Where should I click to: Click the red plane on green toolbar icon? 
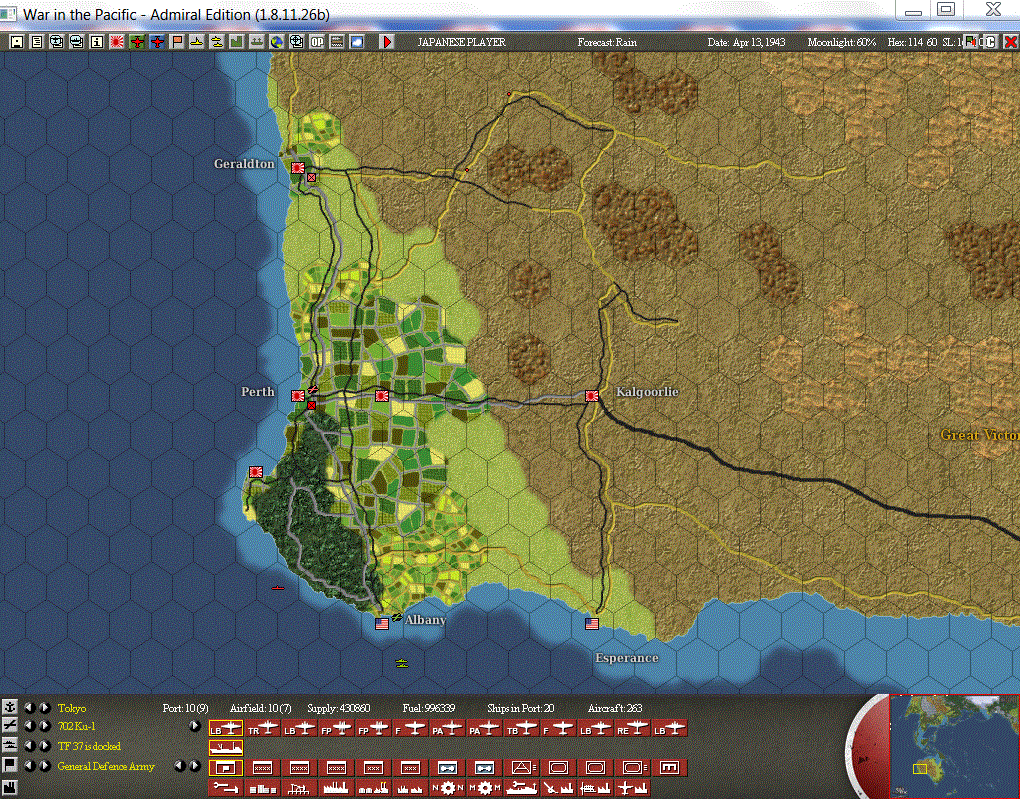pyautogui.click(x=137, y=42)
